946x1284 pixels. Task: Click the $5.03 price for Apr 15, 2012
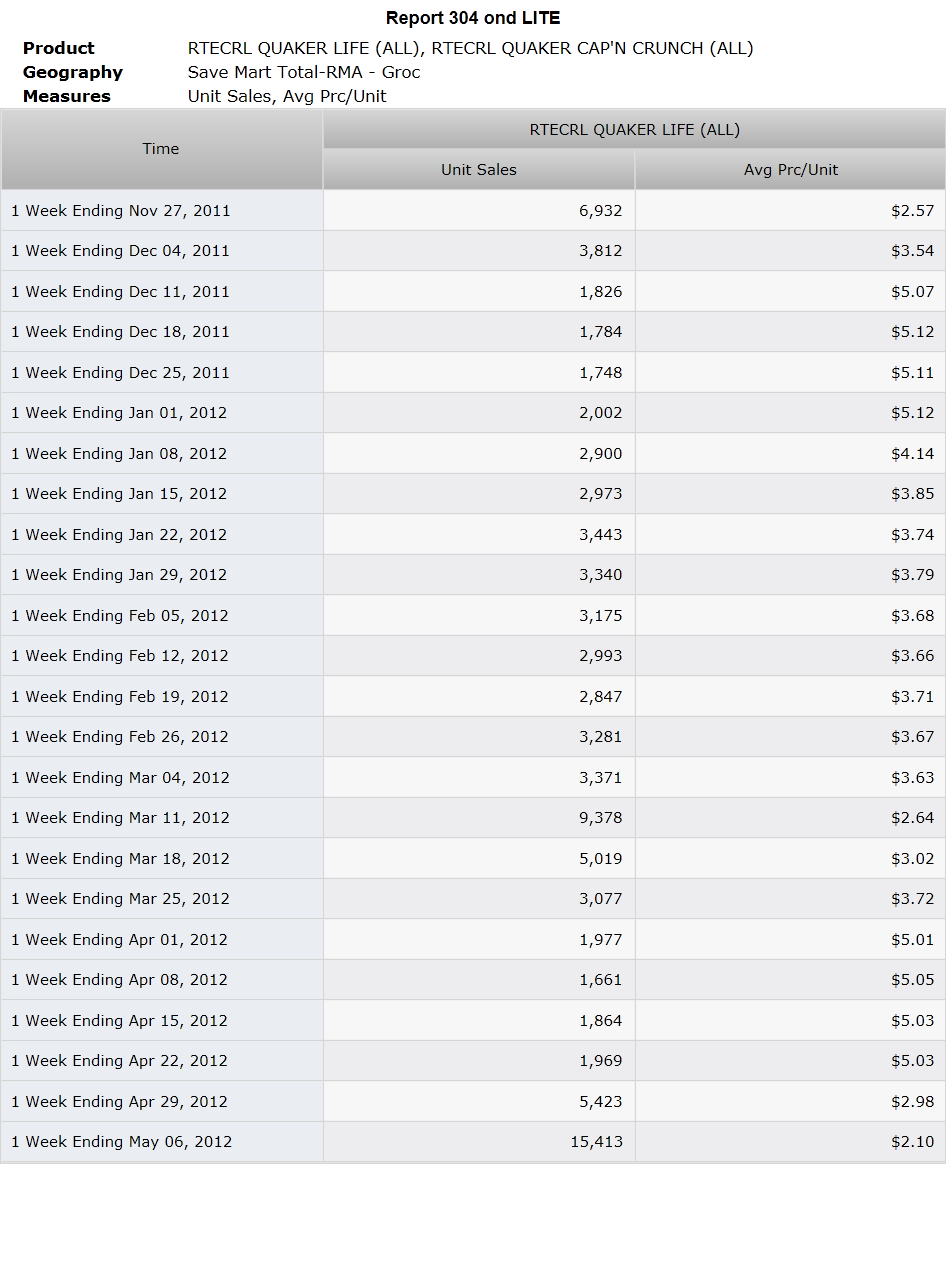click(x=912, y=1021)
